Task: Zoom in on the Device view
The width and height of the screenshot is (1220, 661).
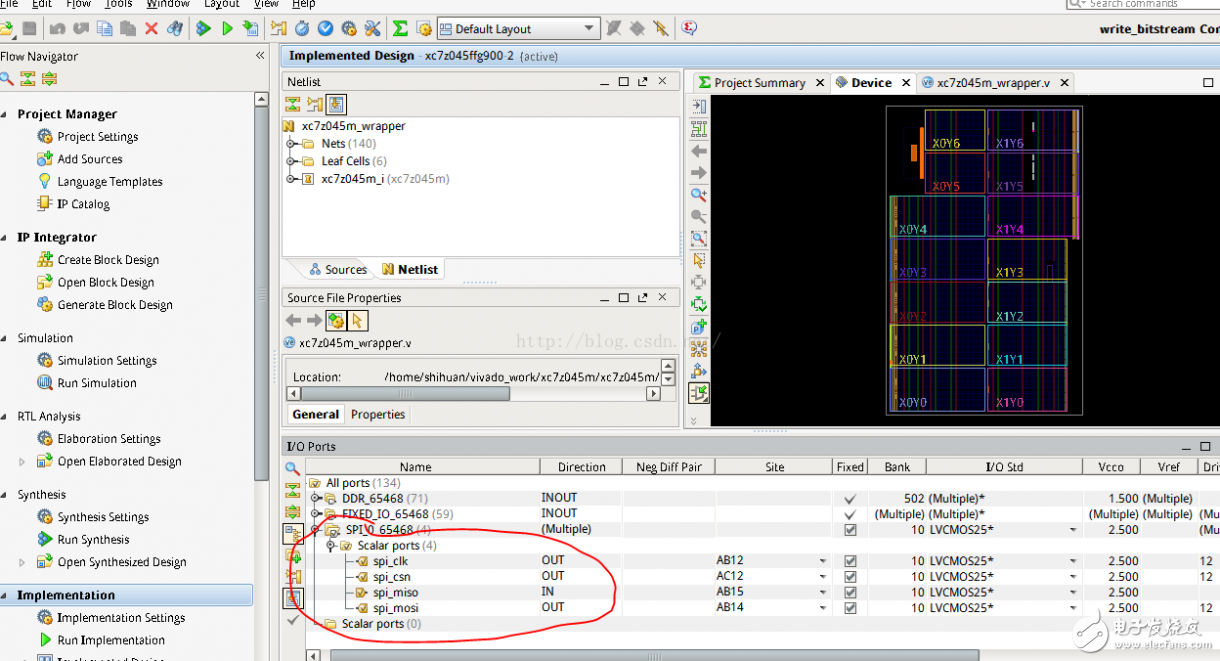Action: 699,194
